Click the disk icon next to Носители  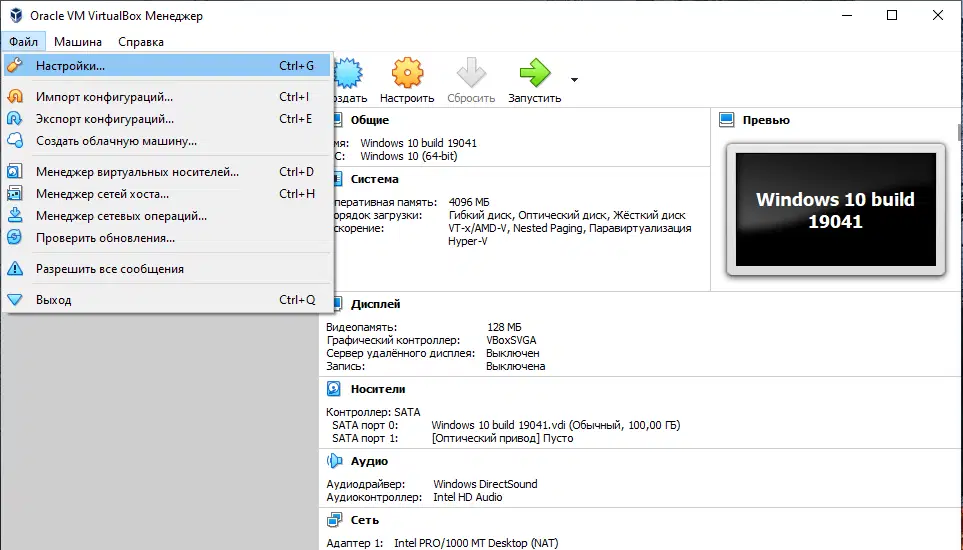[333, 389]
